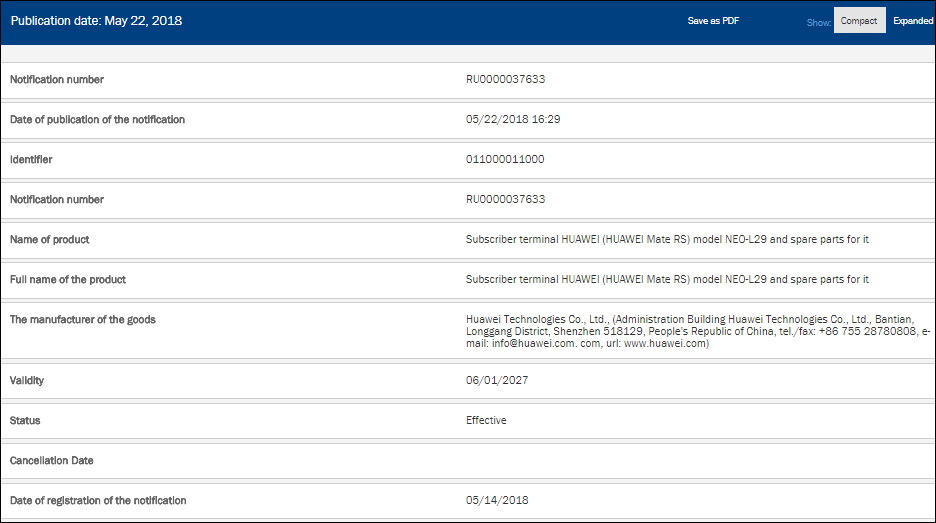Select the Date of publication of the notification label
This screenshot has width=936, height=523.
tap(97, 119)
